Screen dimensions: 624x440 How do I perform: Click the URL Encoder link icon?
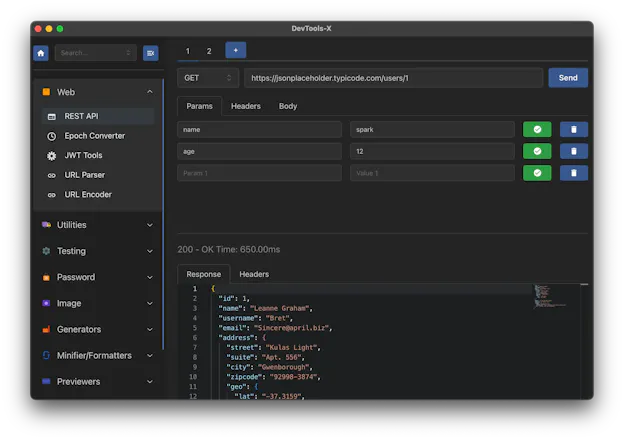coord(52,195)
